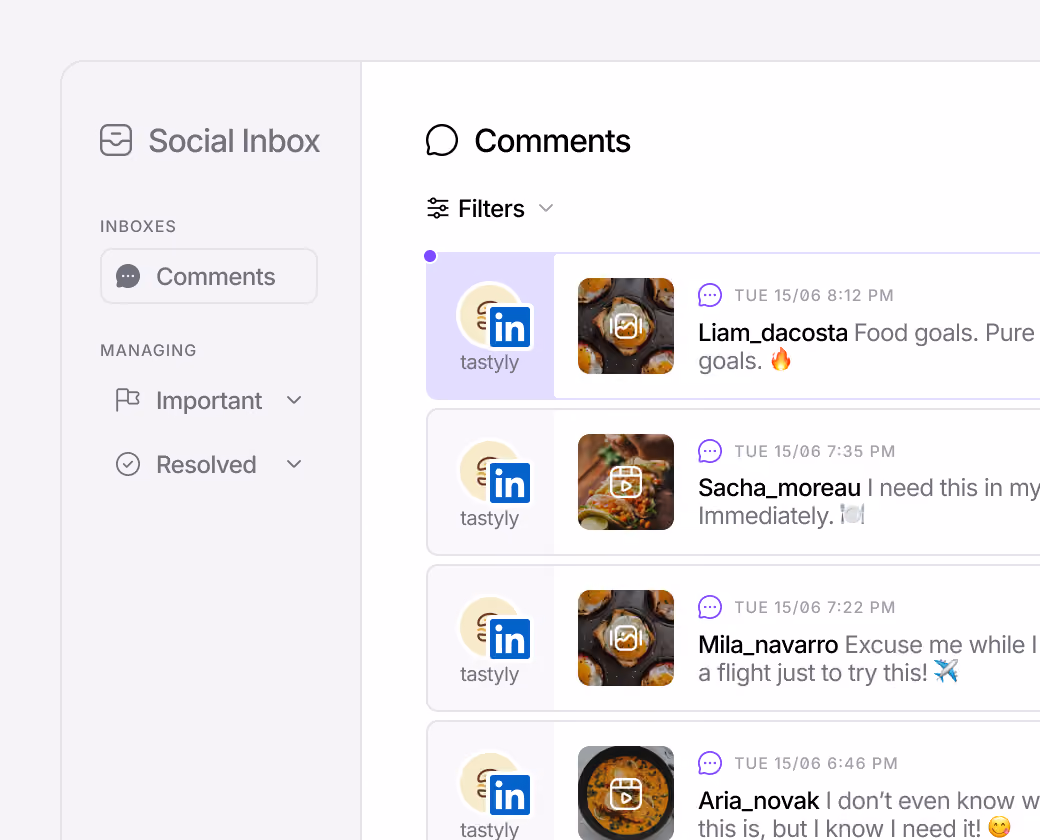
Task: Click tastyly LinkedIn avatar on Aria_novak row
Action: pos(495,785)
